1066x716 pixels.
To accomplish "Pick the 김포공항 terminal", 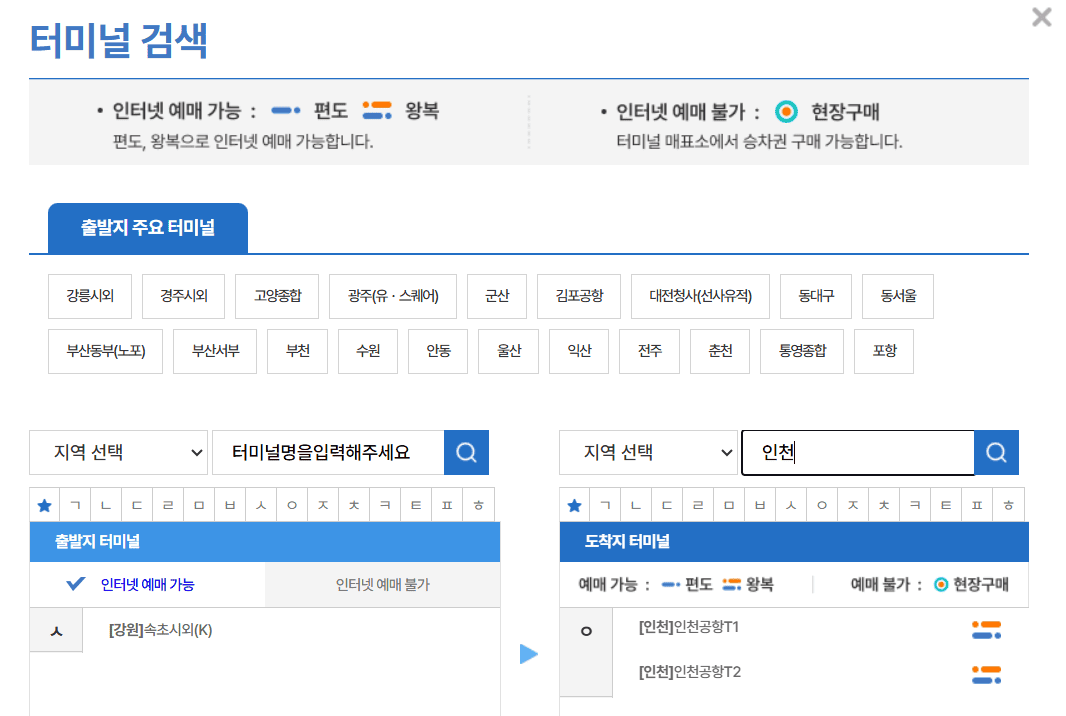I will [x=579, y=296].
